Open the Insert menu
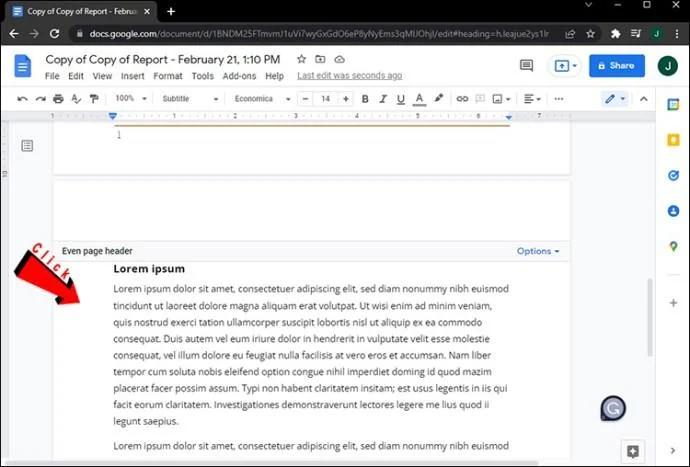This screenshot has height=467, width=690. [x=132, y=76]
